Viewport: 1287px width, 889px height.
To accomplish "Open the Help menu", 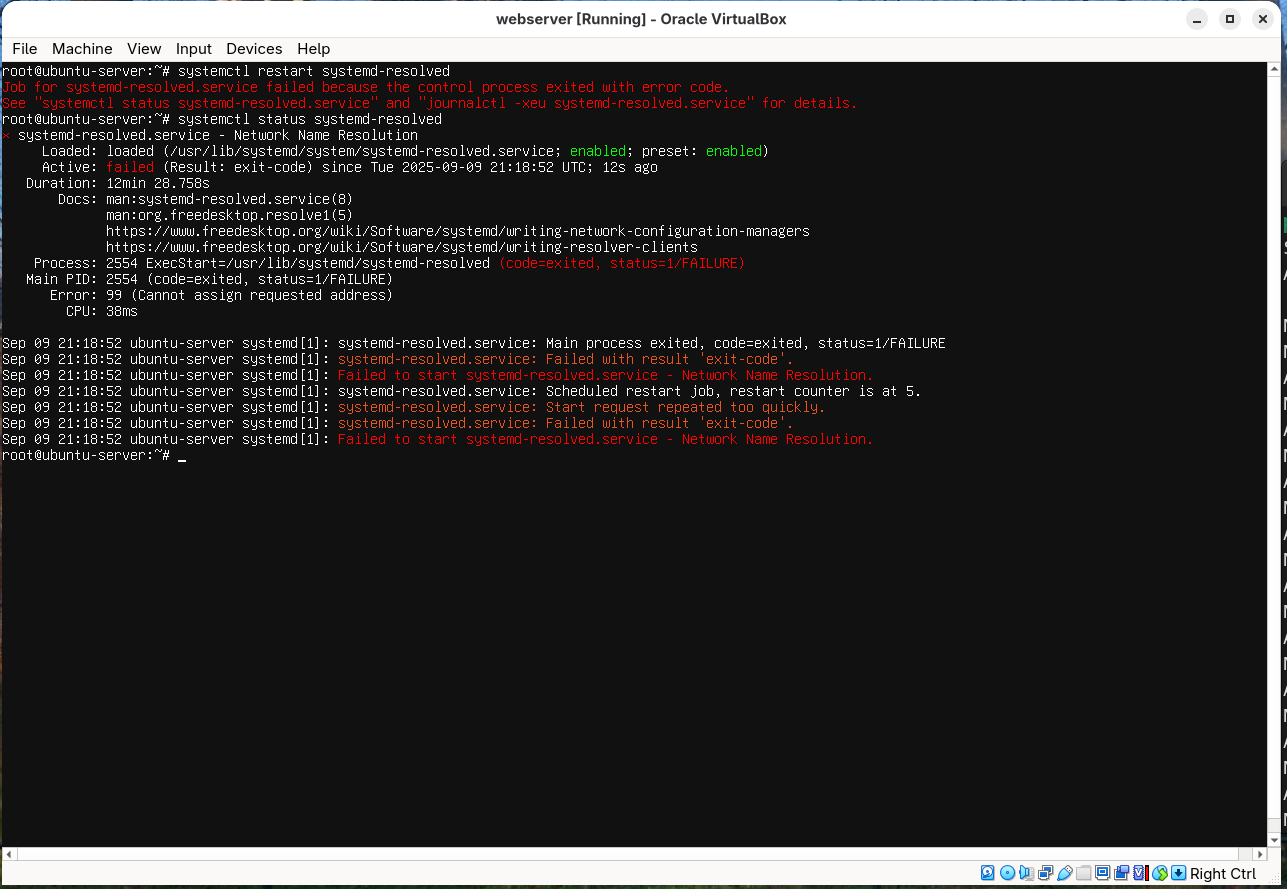I will coord(313,48).
